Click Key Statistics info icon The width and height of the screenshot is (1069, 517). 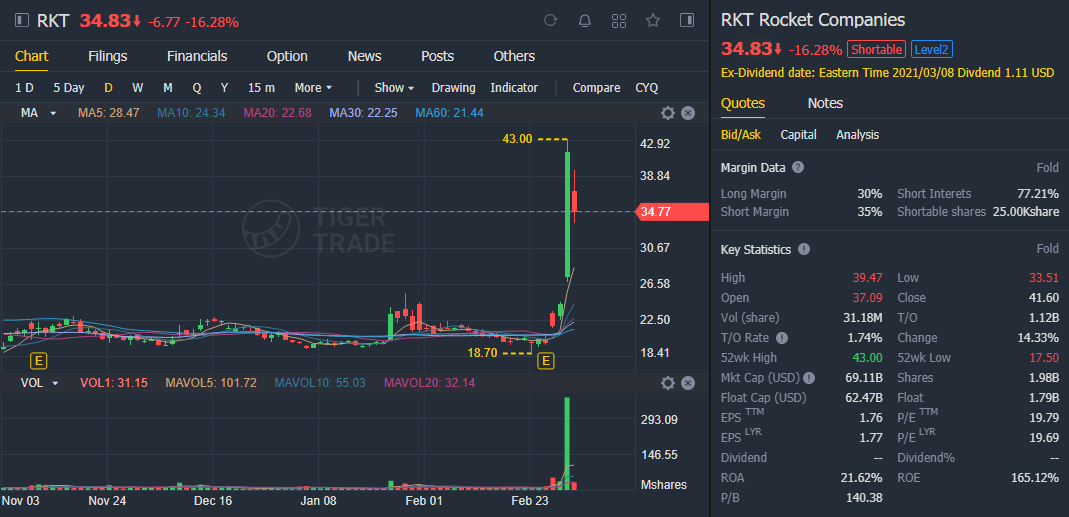coord(804,249)
